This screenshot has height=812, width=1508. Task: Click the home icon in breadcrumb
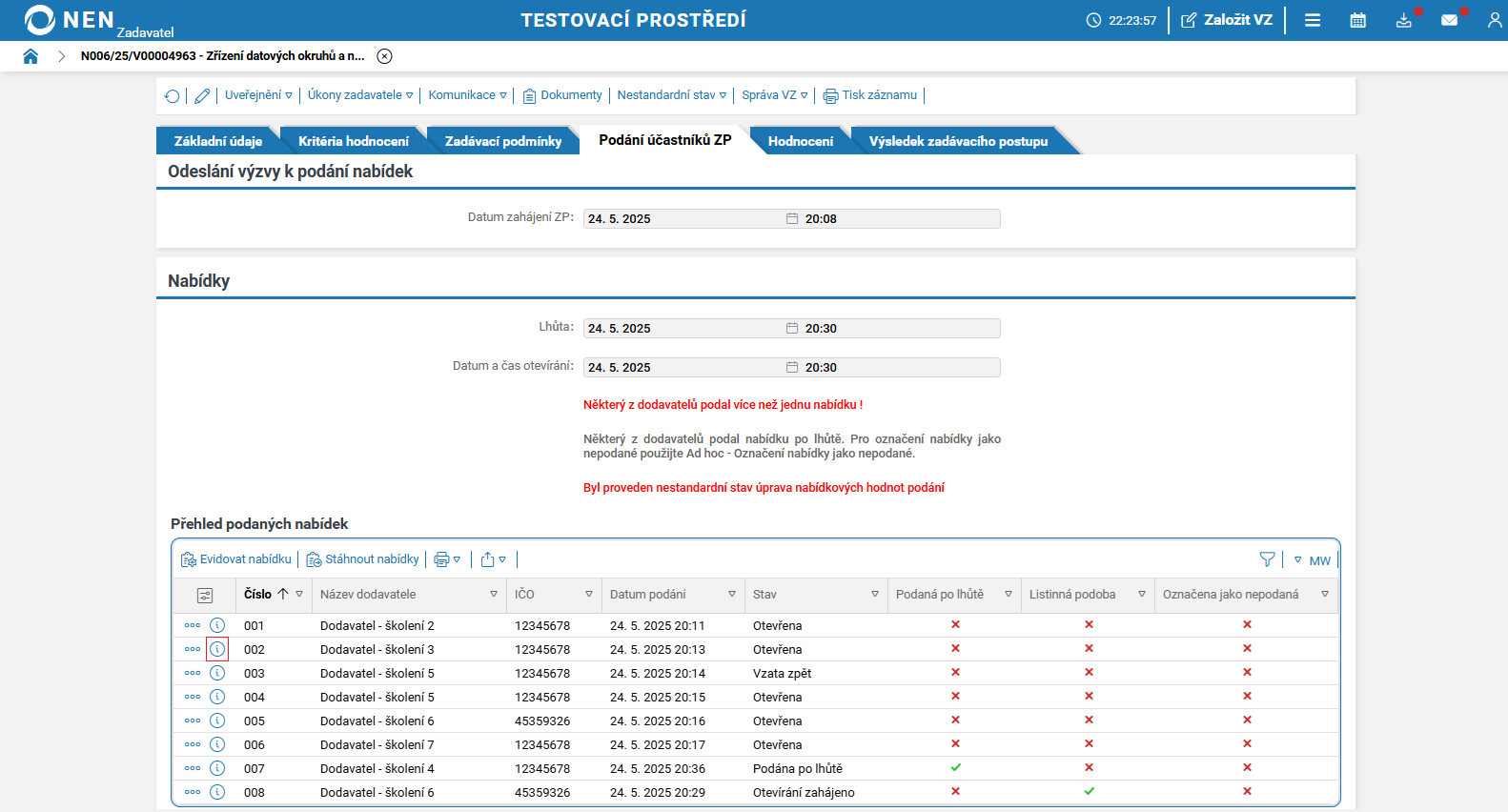(31, 56)
